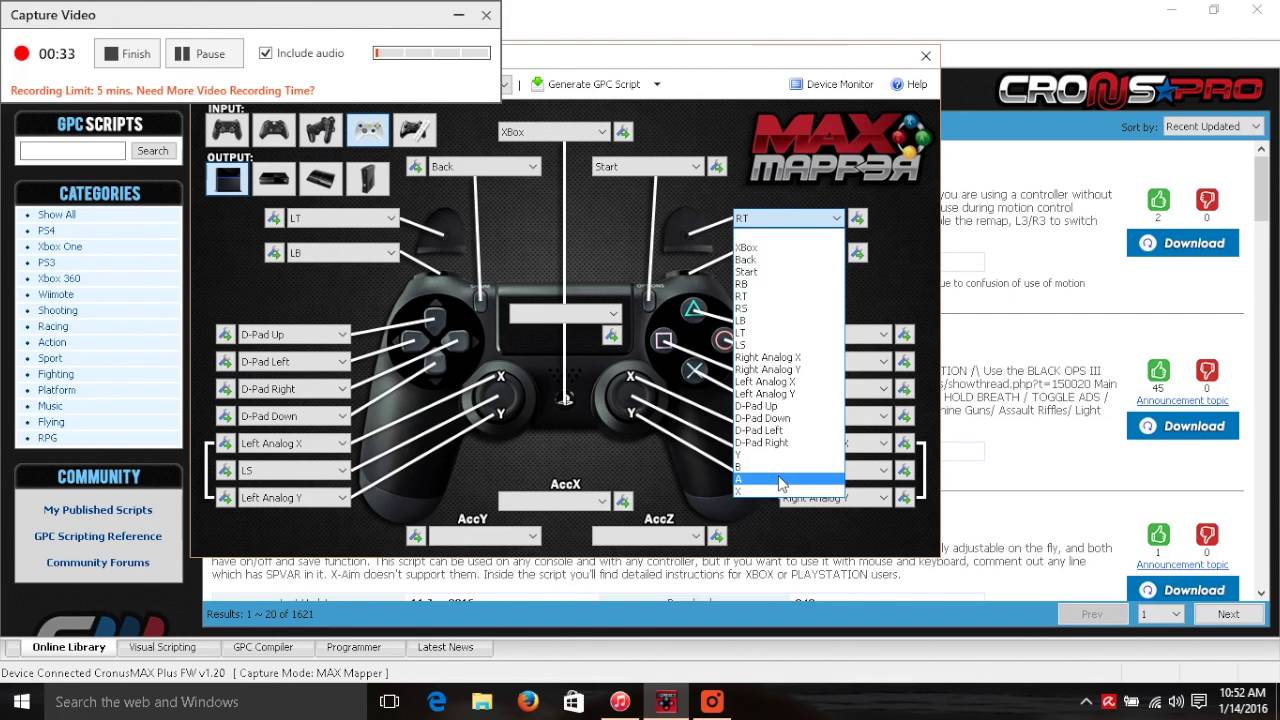Click the mapping icon beside Left Analog X
The height and width of the screenshot is (720, 1280).
225,443
